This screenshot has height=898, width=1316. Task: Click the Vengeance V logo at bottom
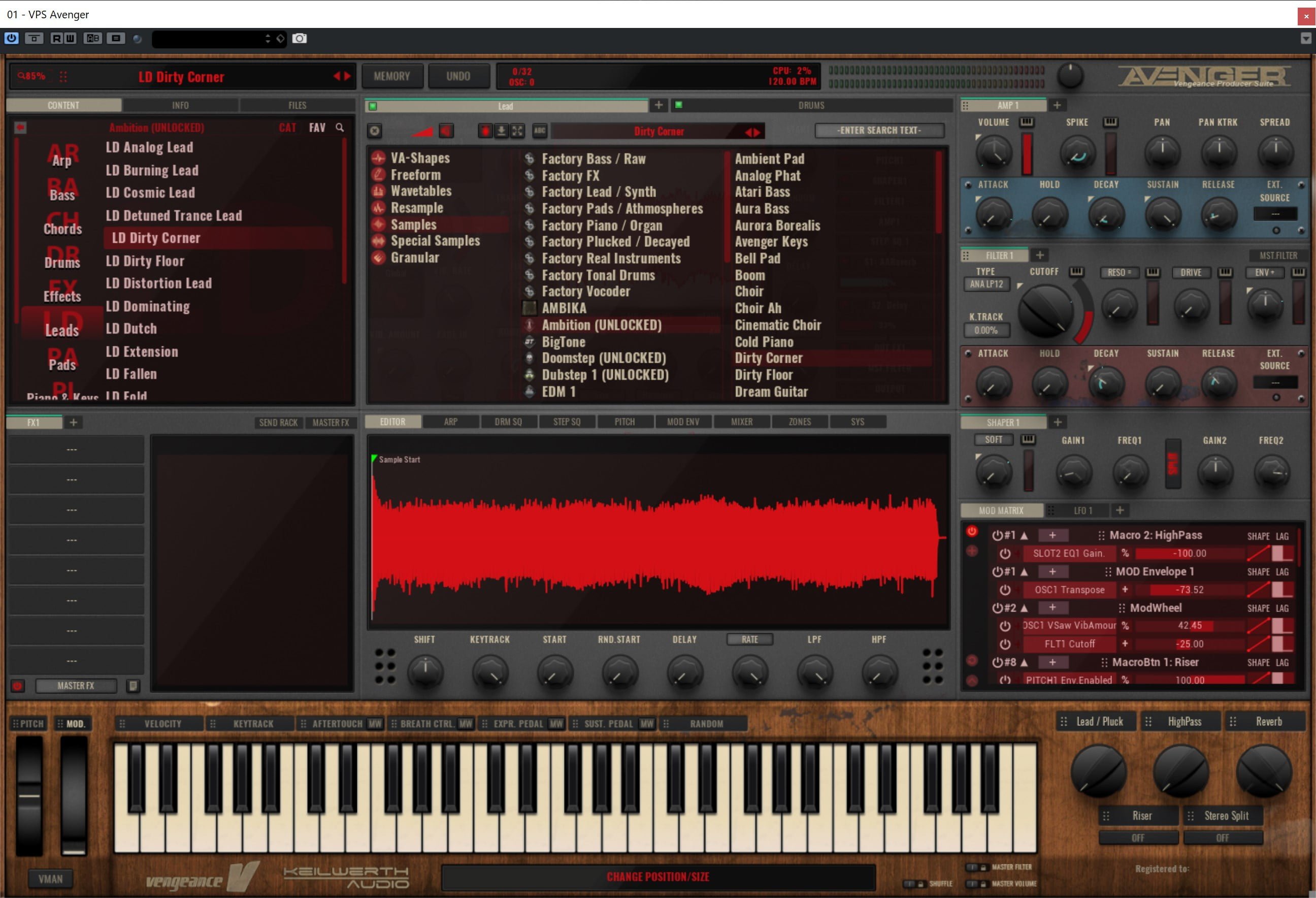pyautogui.click(x=244, y=877)
